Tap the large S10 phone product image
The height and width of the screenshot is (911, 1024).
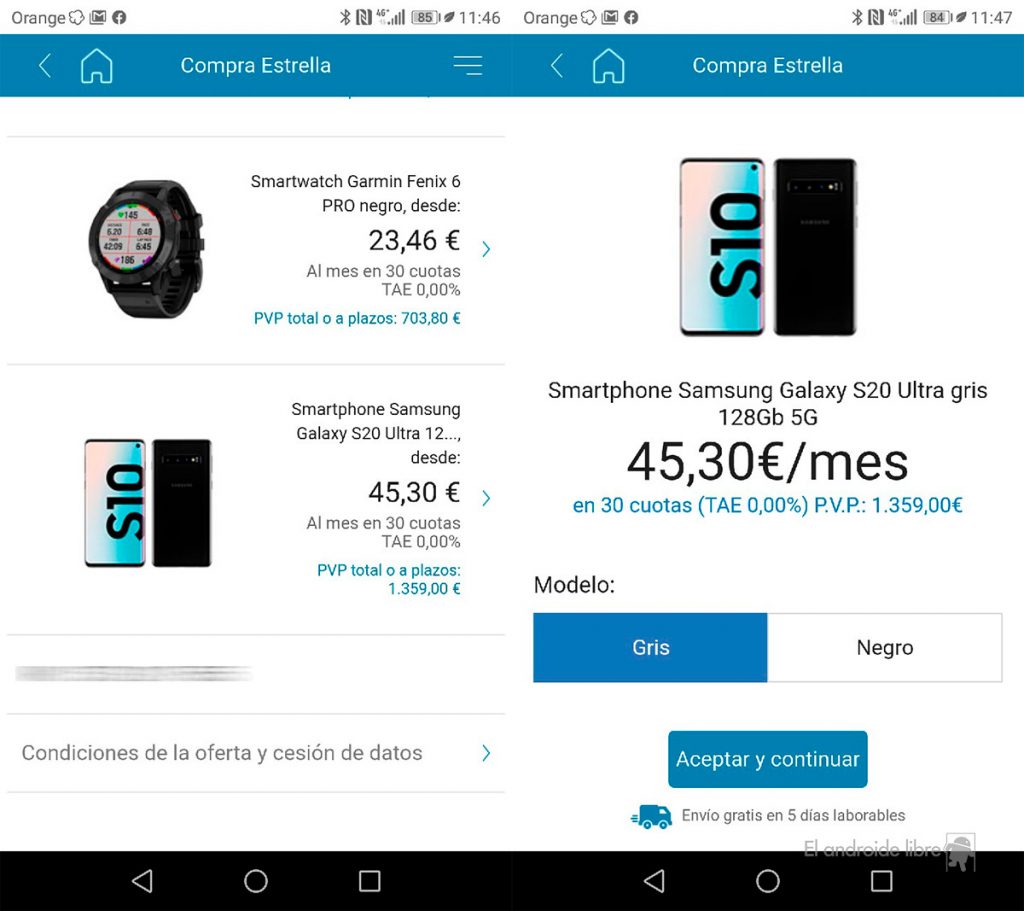coord(768,247)
